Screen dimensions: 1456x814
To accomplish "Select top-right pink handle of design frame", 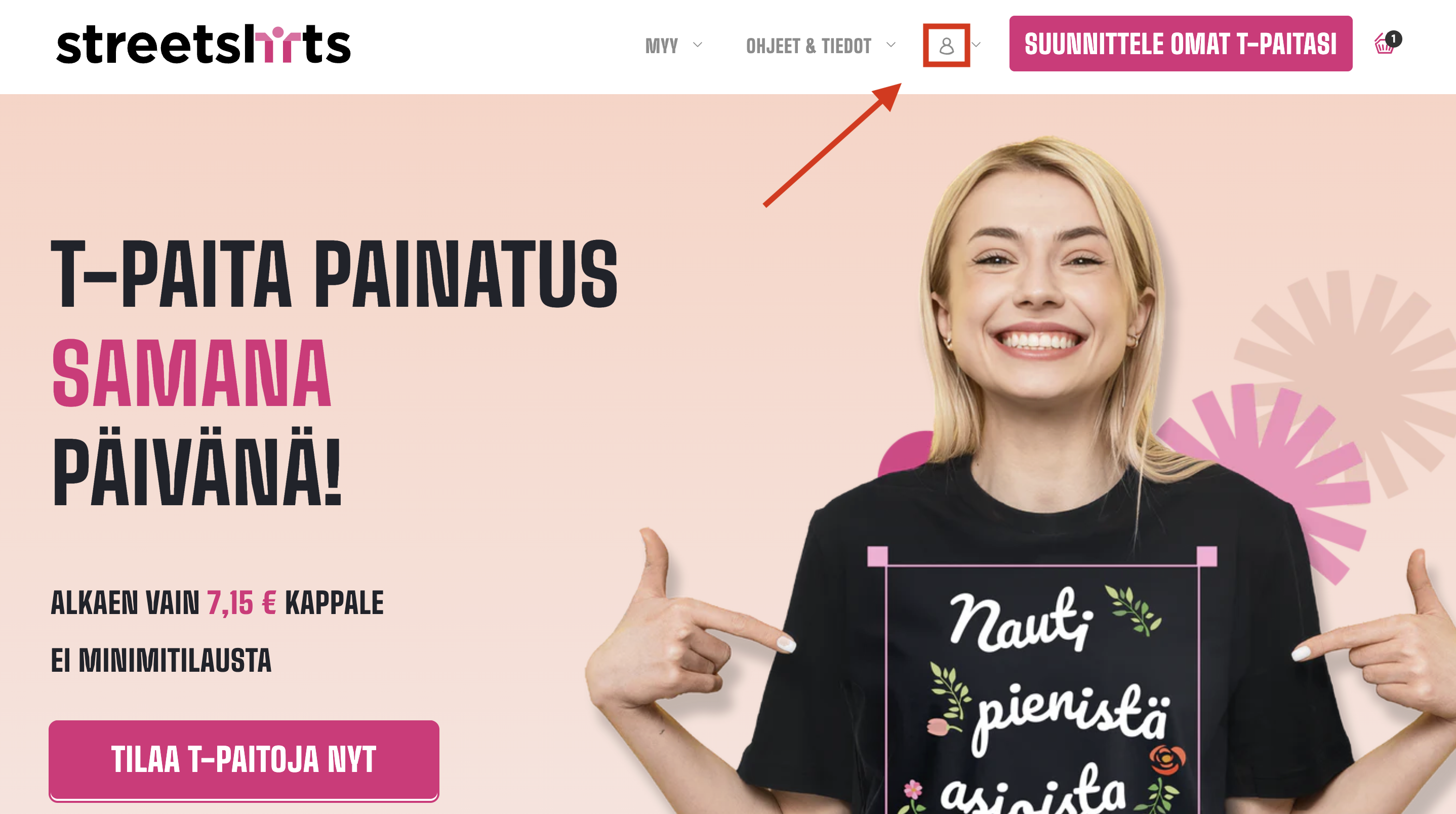I will pyautogui.click(x=1207, y=556).
